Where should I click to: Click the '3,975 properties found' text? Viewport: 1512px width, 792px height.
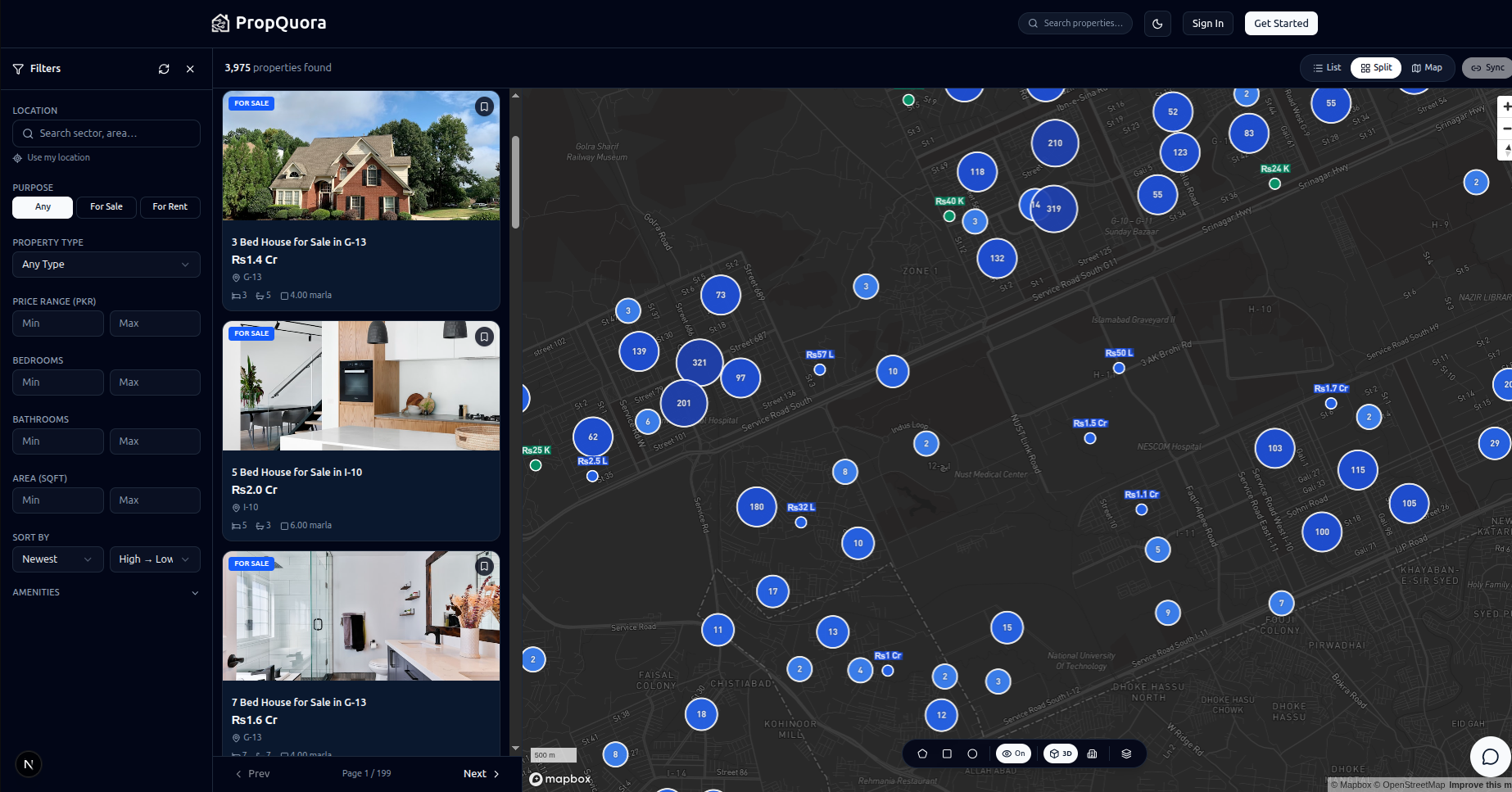point(278,68)
